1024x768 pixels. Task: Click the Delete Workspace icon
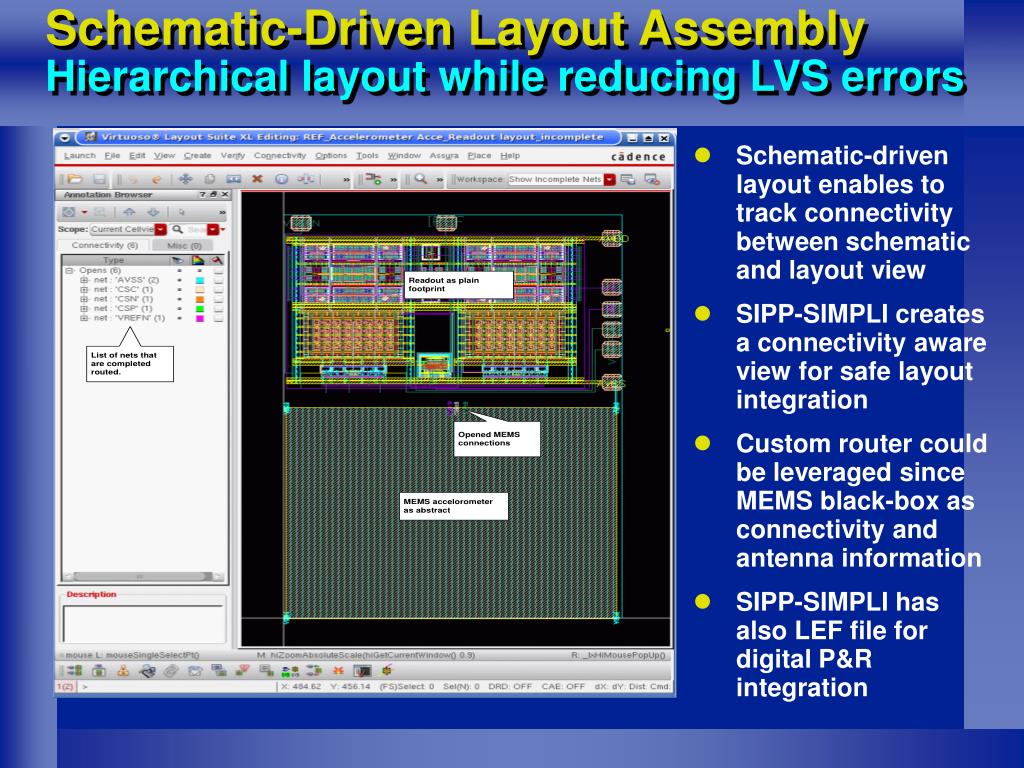click(651, 179)
